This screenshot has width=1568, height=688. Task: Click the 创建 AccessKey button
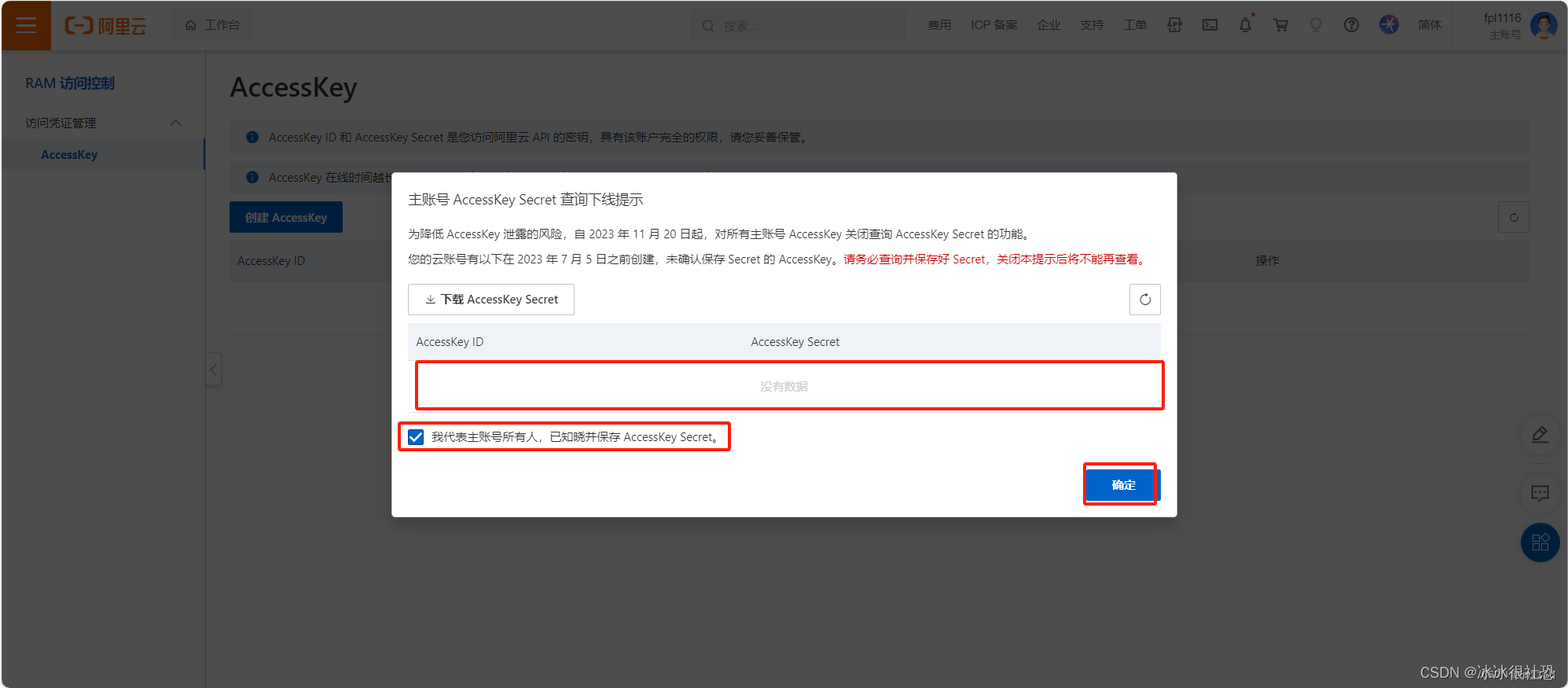(x=286, y=218)
